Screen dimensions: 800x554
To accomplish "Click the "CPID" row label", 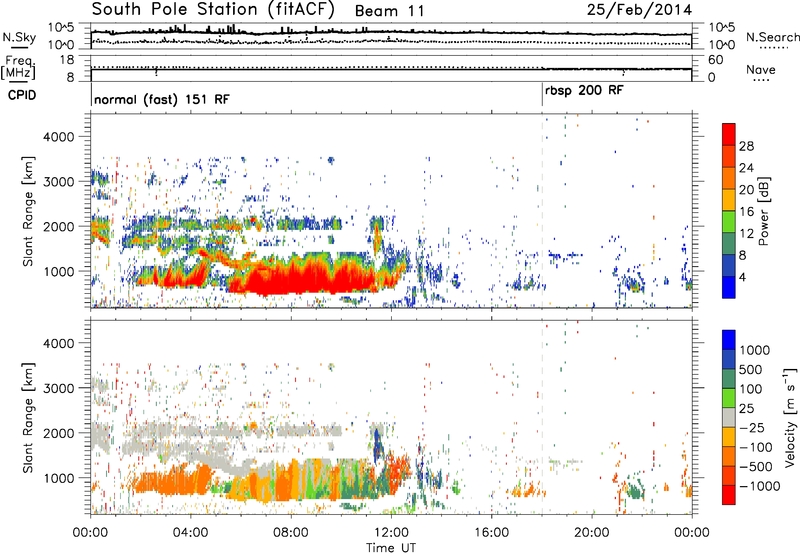I will (22, 95).
